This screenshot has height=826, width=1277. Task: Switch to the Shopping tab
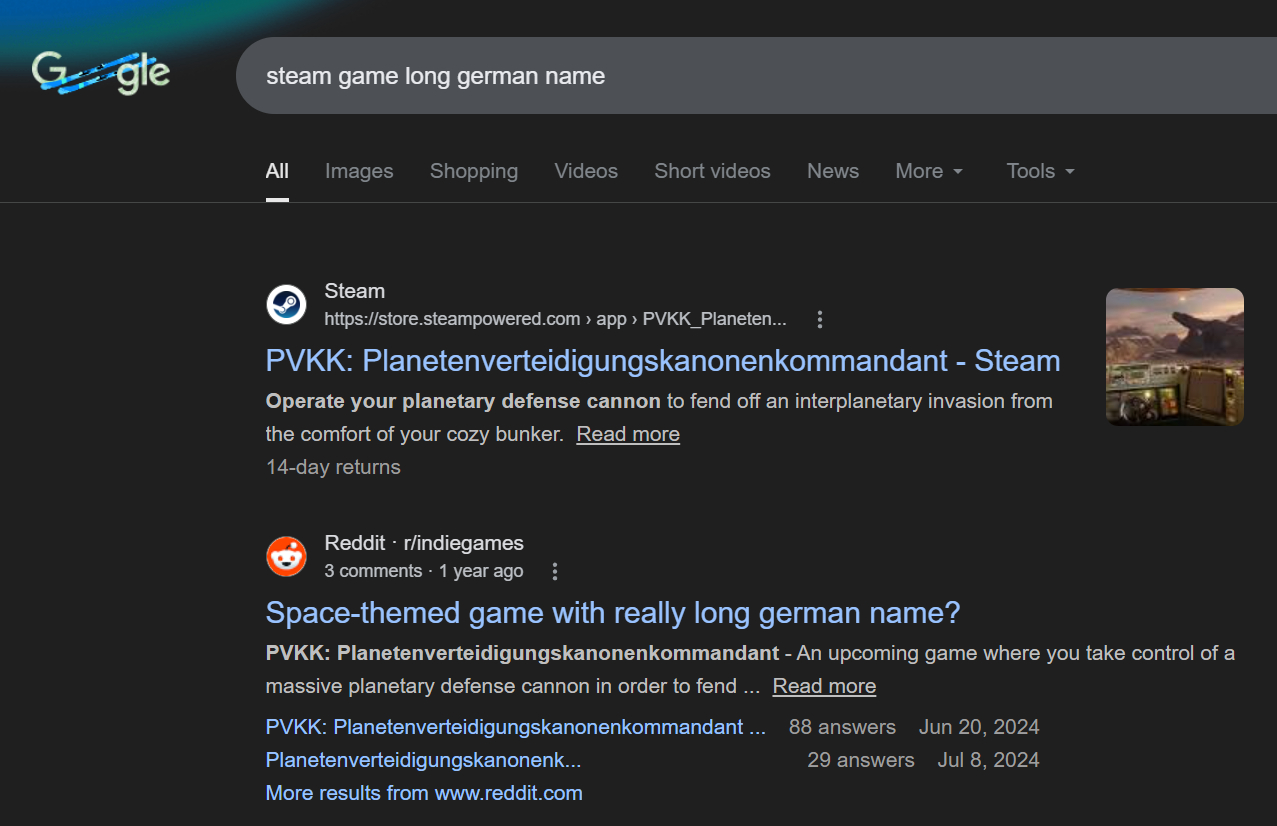pos(474,171)
